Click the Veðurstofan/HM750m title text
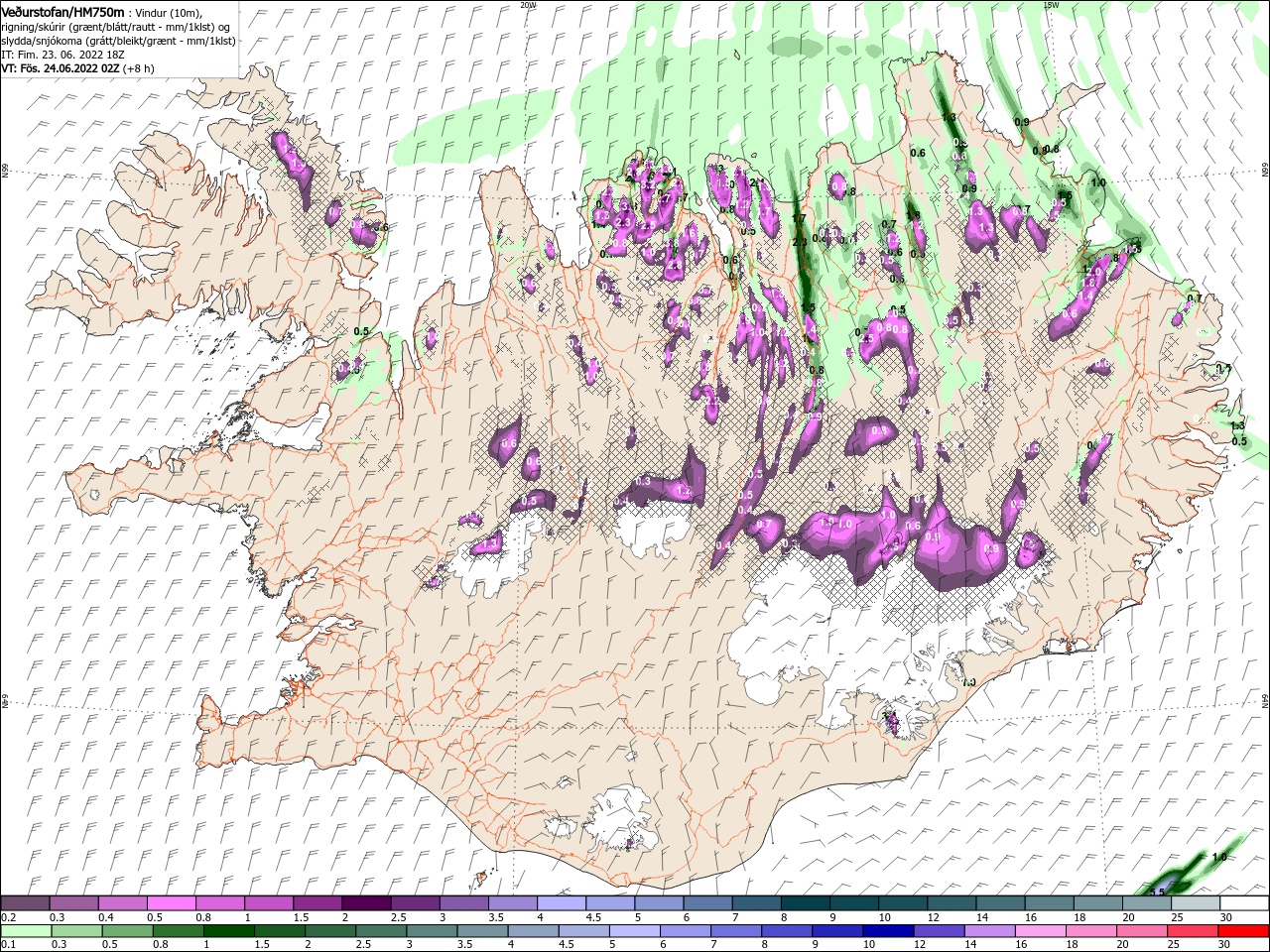Screen dimensions: 1270x952 (x=63, y=11)
